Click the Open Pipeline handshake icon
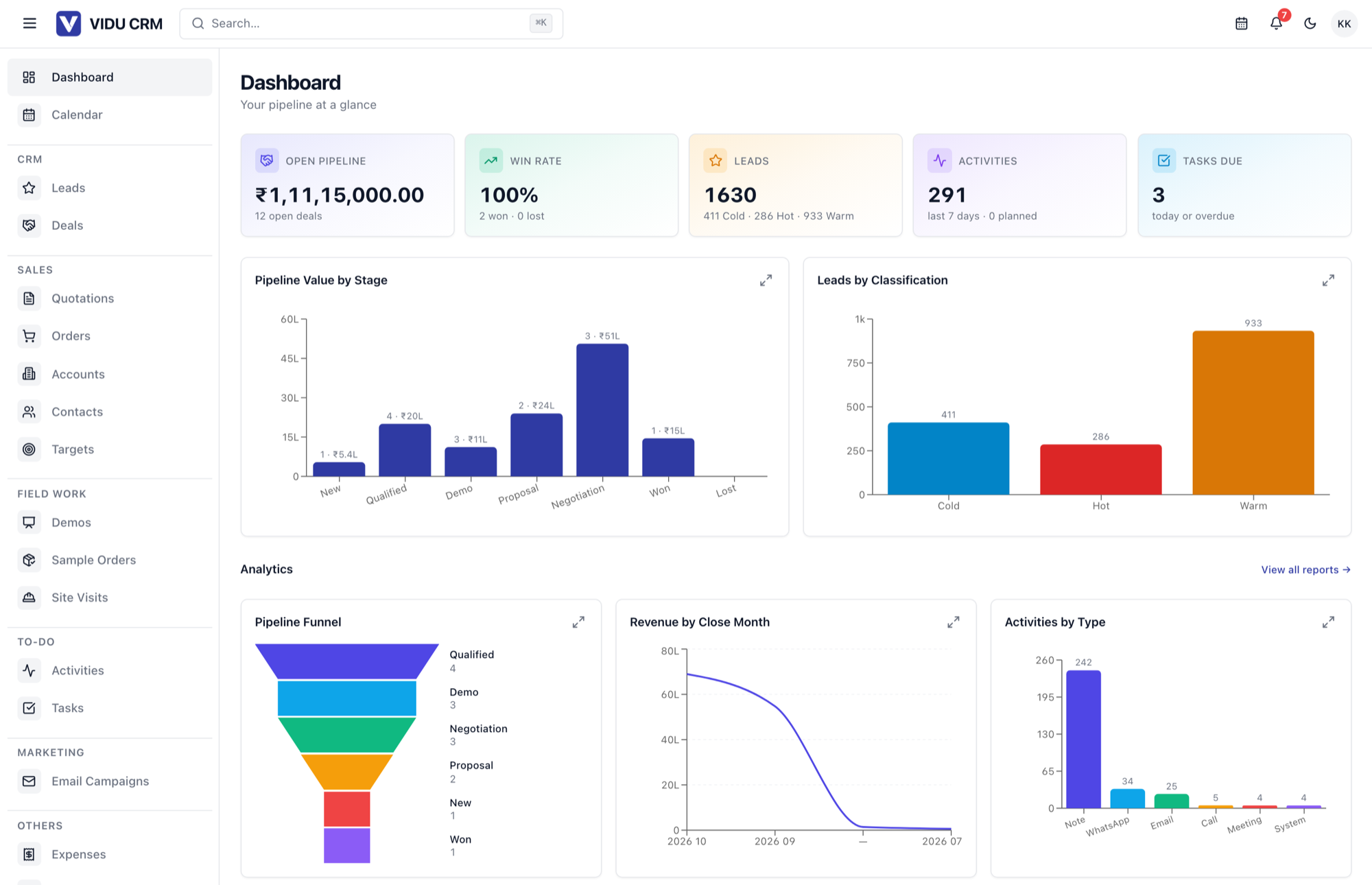 pyautogui.click(x=267, y=161)
